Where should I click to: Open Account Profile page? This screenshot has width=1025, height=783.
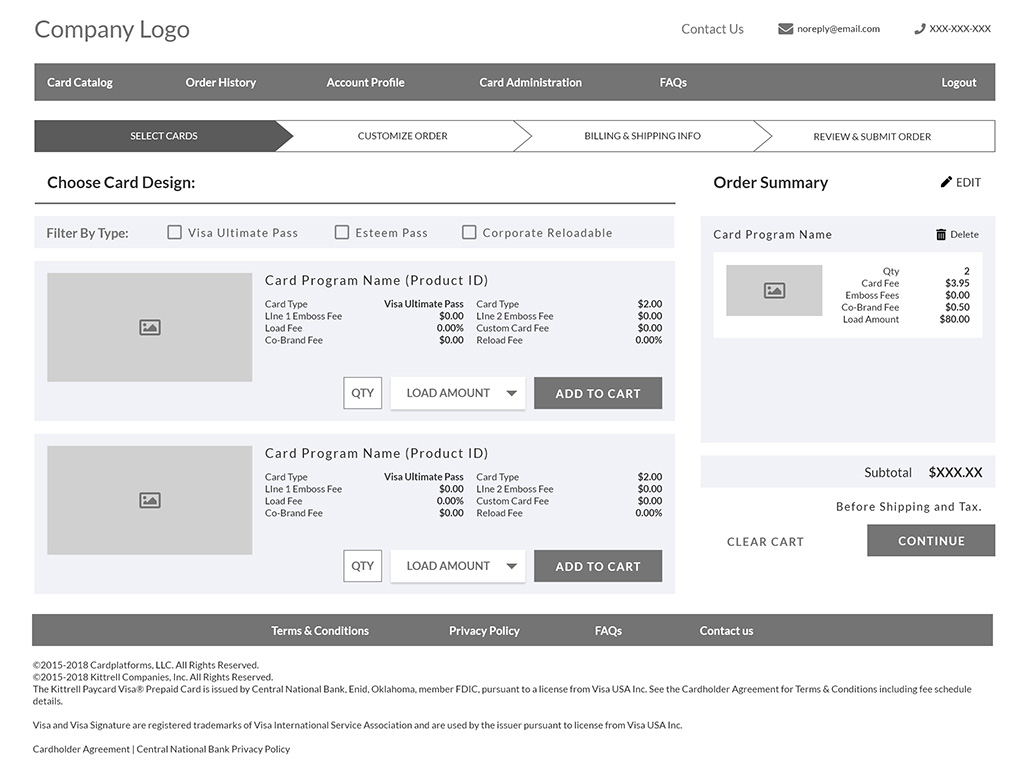coord(365,82)
